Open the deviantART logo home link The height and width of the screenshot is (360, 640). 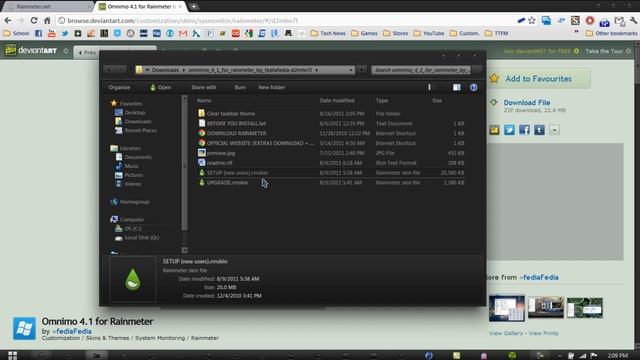[x=31, y=50]
